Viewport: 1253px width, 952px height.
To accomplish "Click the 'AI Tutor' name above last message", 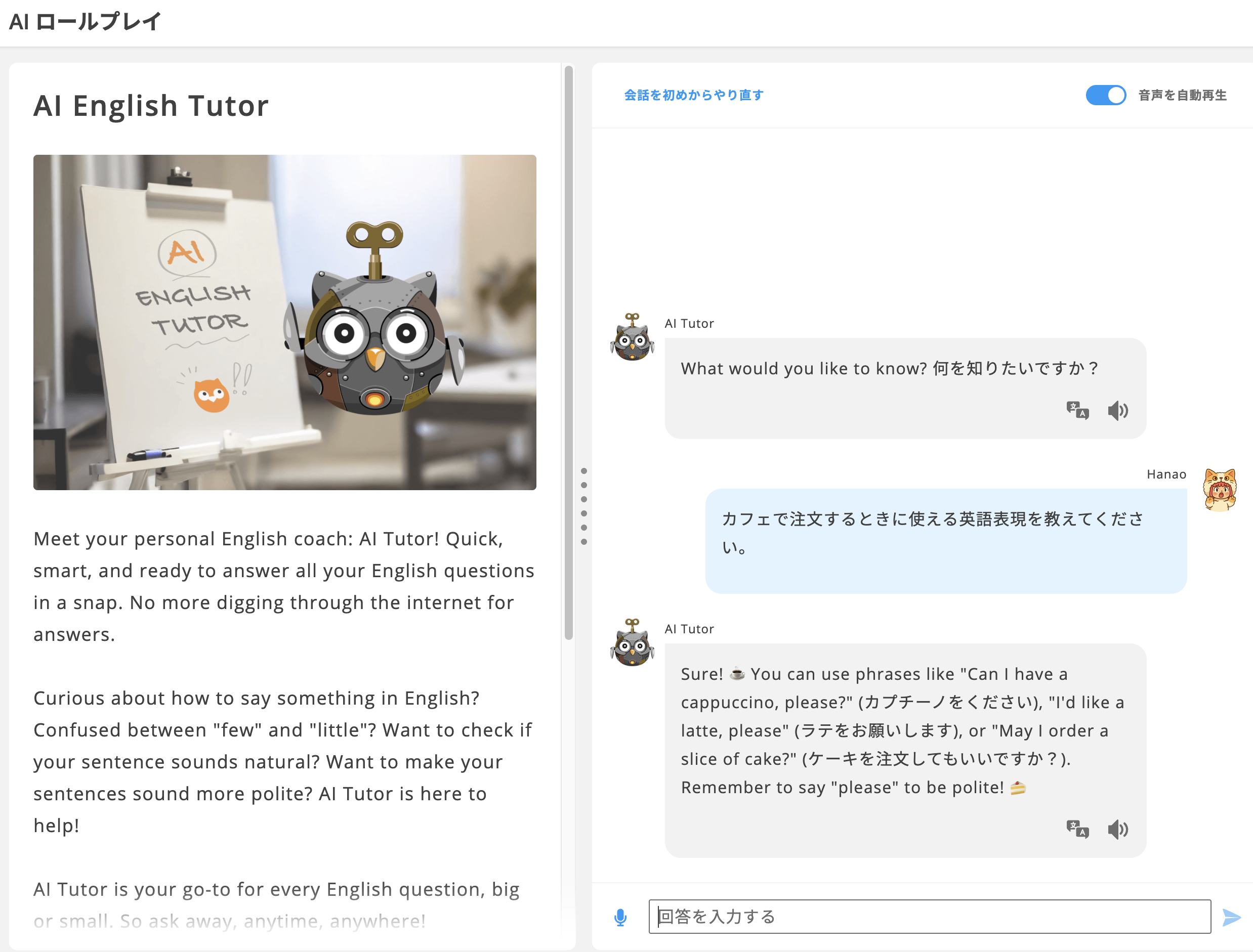I will pos(689,629).
